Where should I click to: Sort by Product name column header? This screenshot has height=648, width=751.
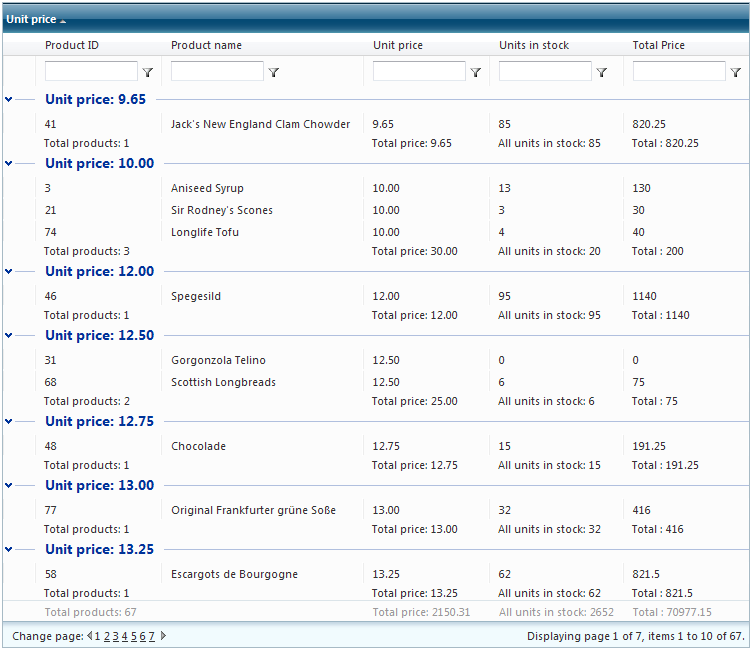(206, 45)
